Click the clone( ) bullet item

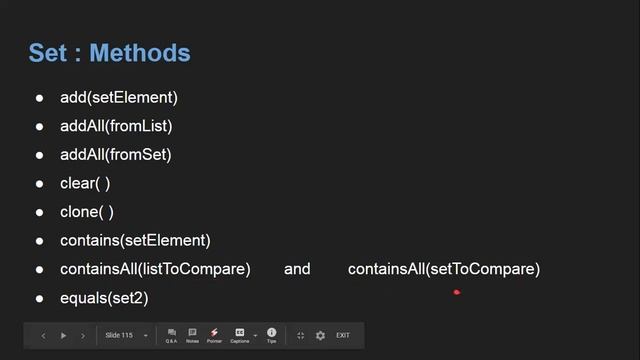coord(87,212)
